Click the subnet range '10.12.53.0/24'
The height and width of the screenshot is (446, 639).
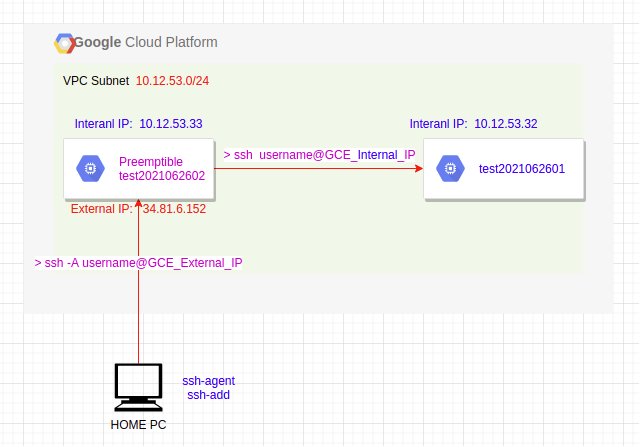[172, 81]
